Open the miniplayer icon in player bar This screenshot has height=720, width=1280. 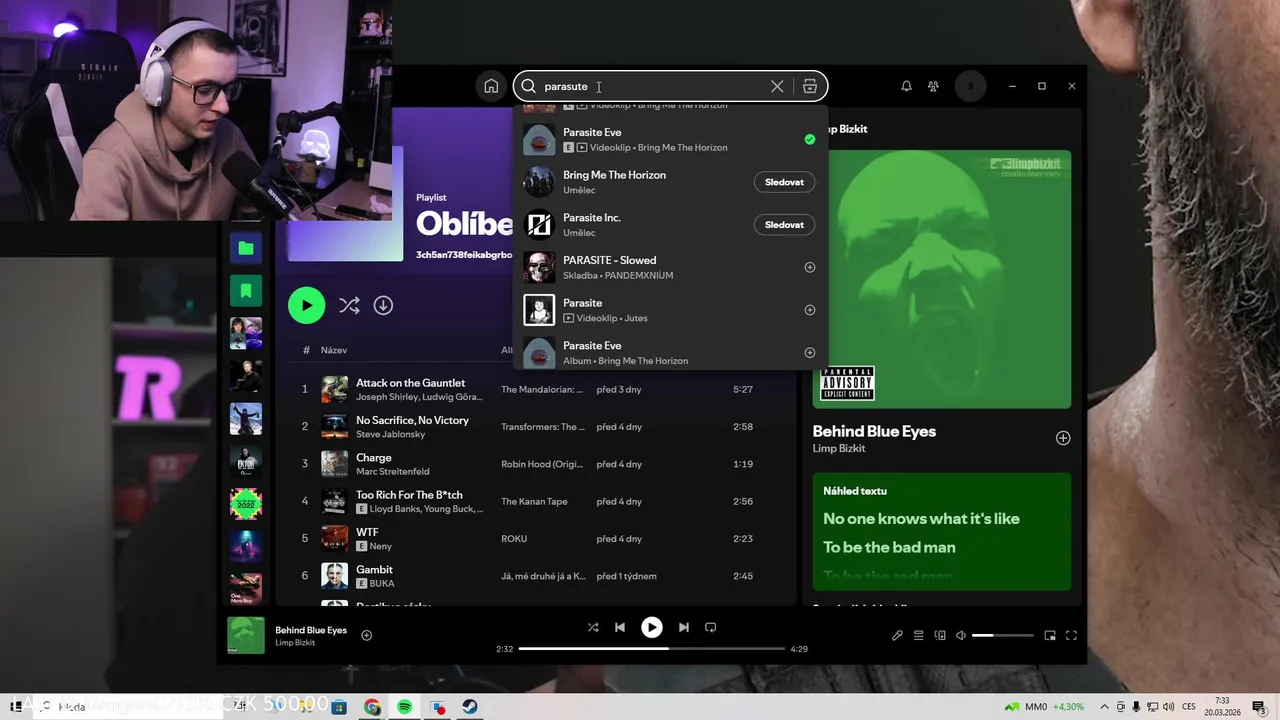1050,635
